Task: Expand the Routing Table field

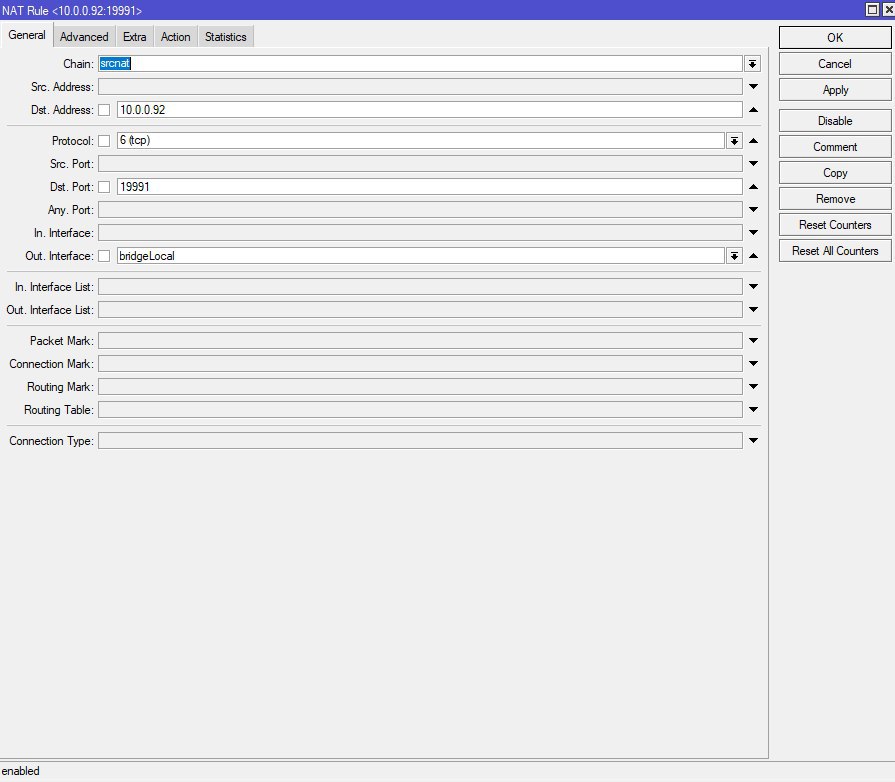Action: tap(753, 409)
